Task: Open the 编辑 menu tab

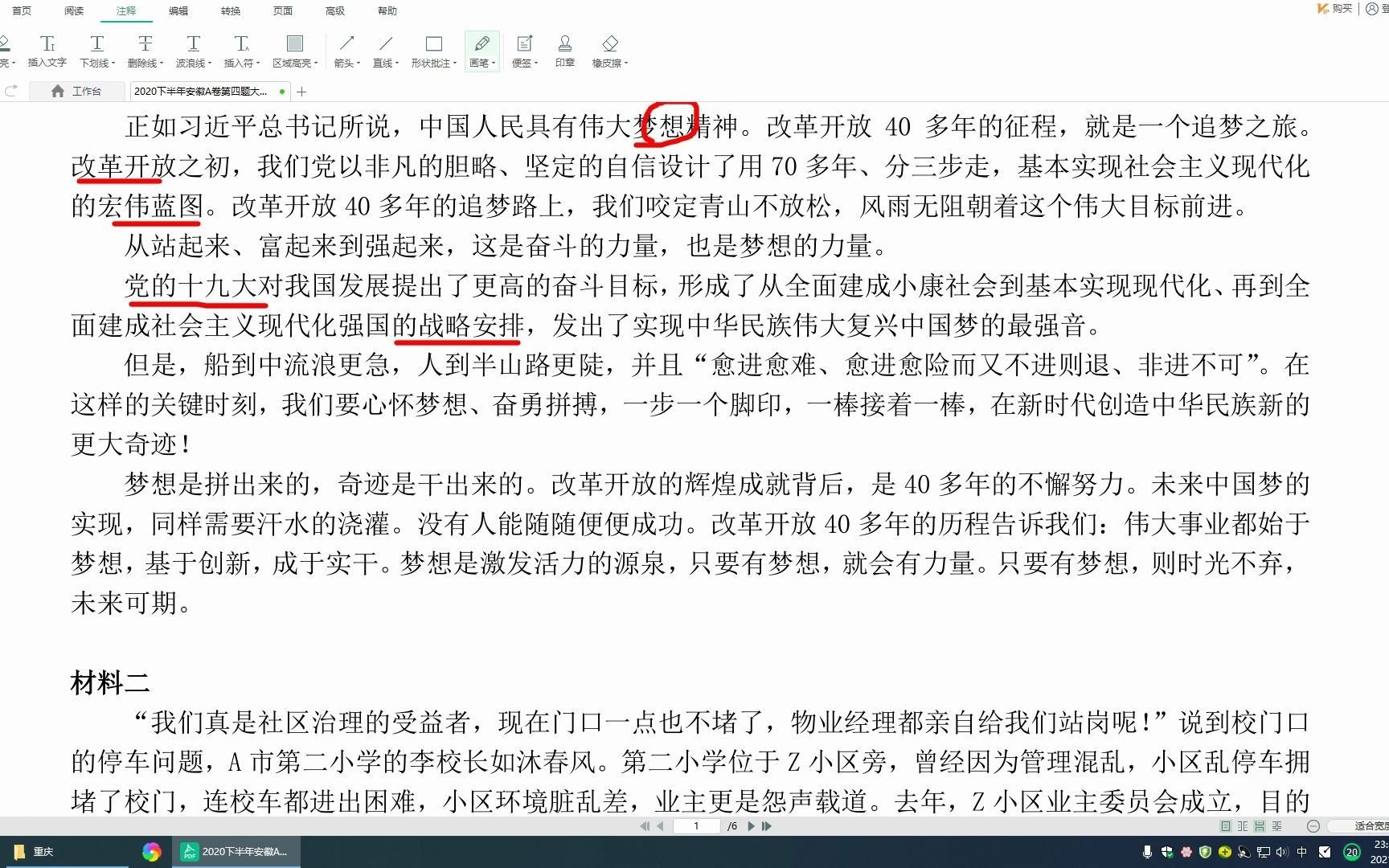Action: tap(178, 11)
